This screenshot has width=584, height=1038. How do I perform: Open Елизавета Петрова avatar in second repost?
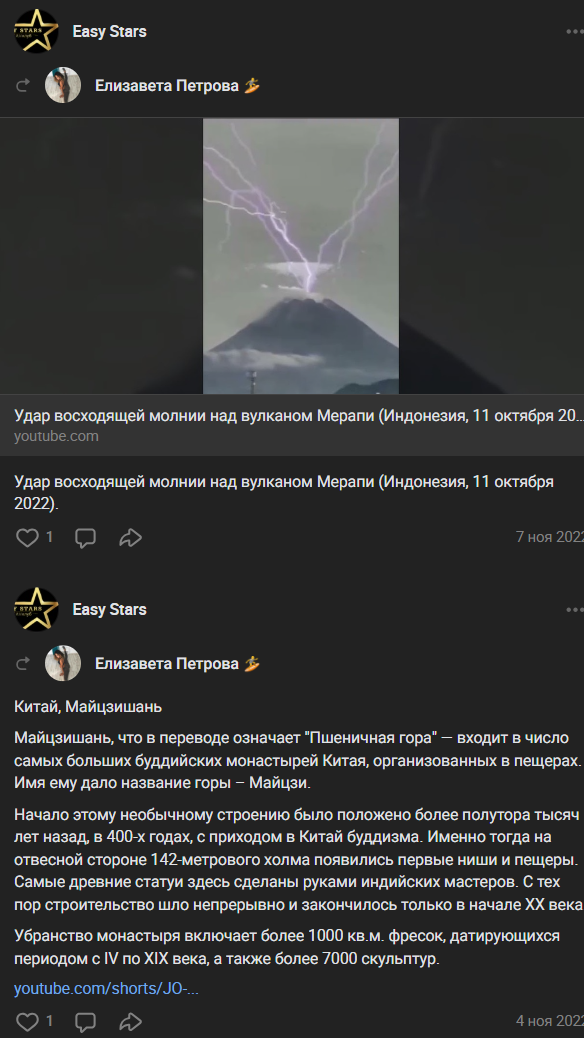(63, 663)
